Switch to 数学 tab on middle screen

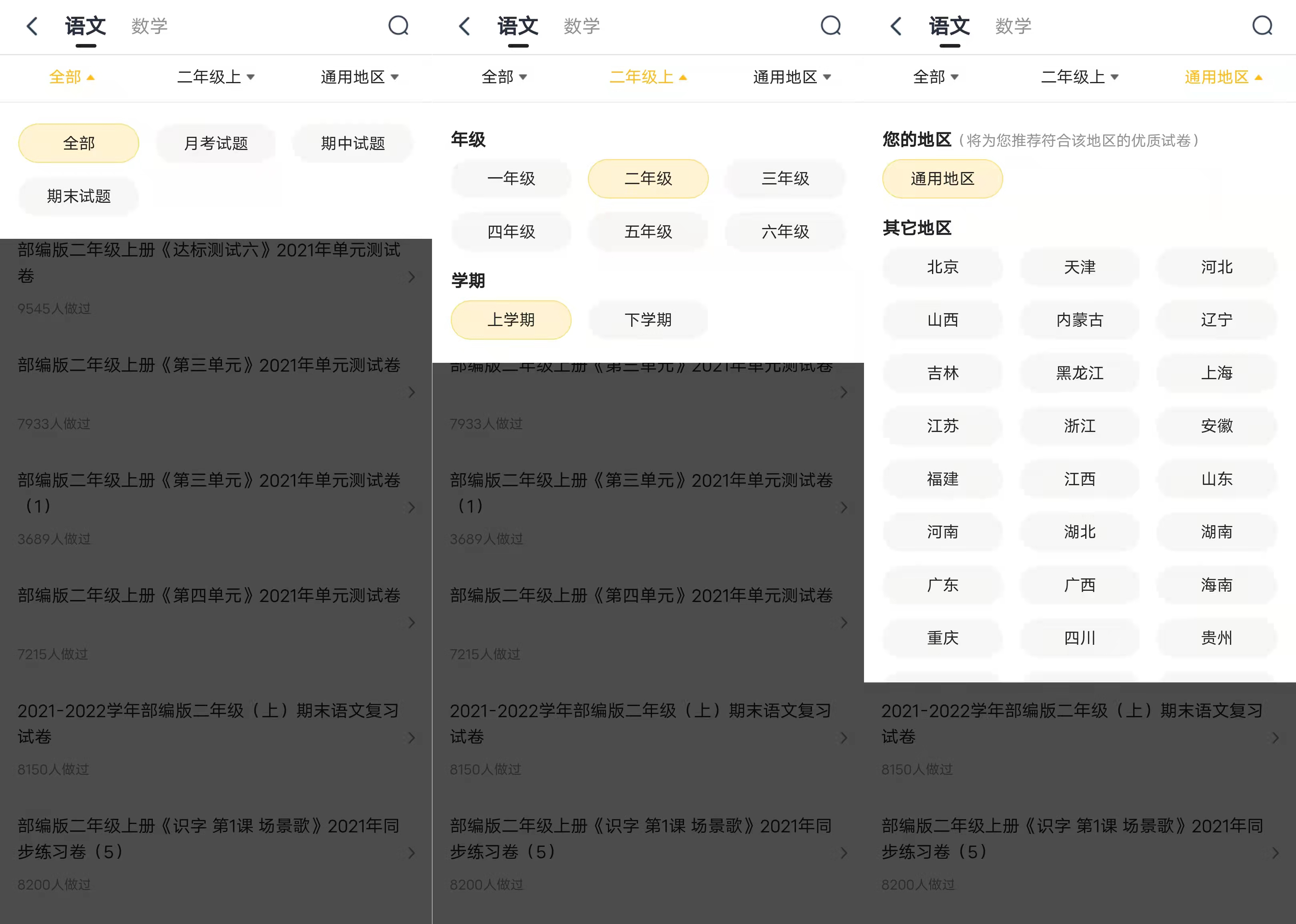pos(582,26)
